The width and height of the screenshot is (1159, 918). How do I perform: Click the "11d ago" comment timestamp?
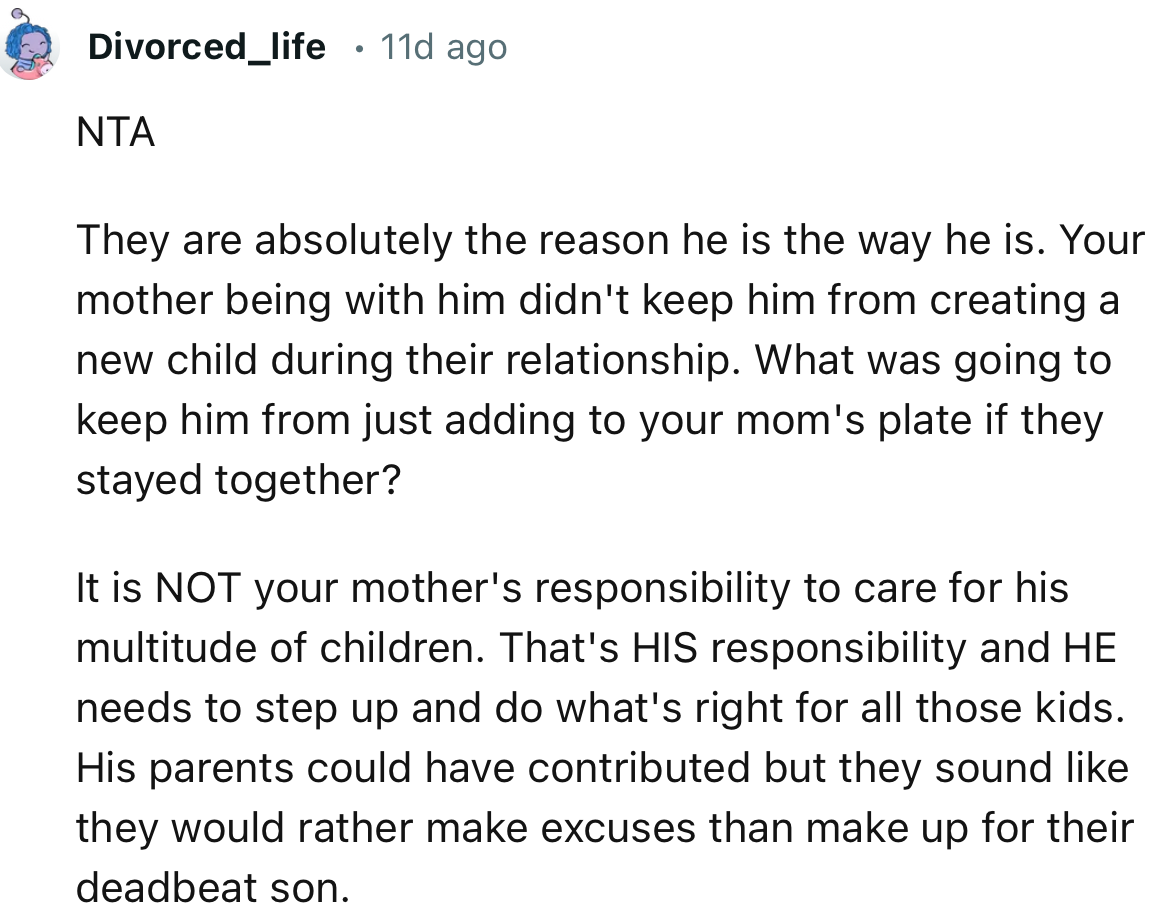click(x=443, y=46)
